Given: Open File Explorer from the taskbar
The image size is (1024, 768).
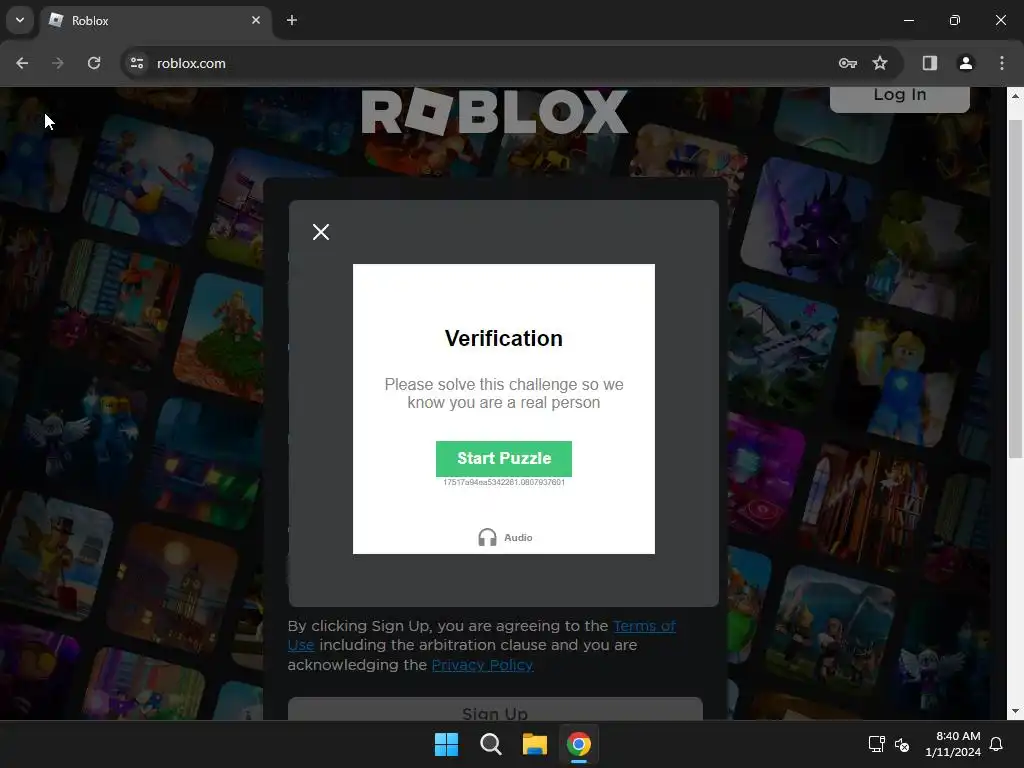Looking at the screenshot, I should [x=535, y=744].
